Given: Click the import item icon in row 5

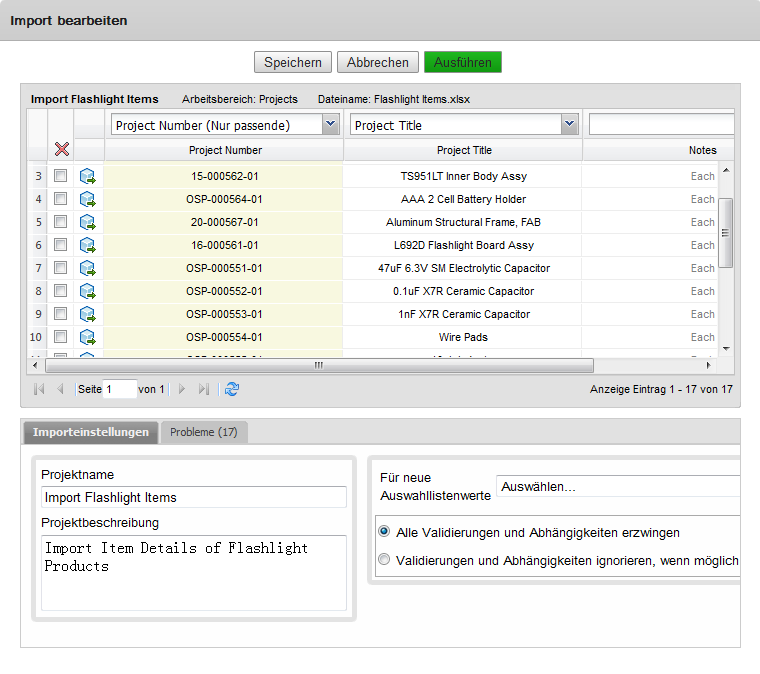Looking at the screenshot, I should (x=88, y=222).
